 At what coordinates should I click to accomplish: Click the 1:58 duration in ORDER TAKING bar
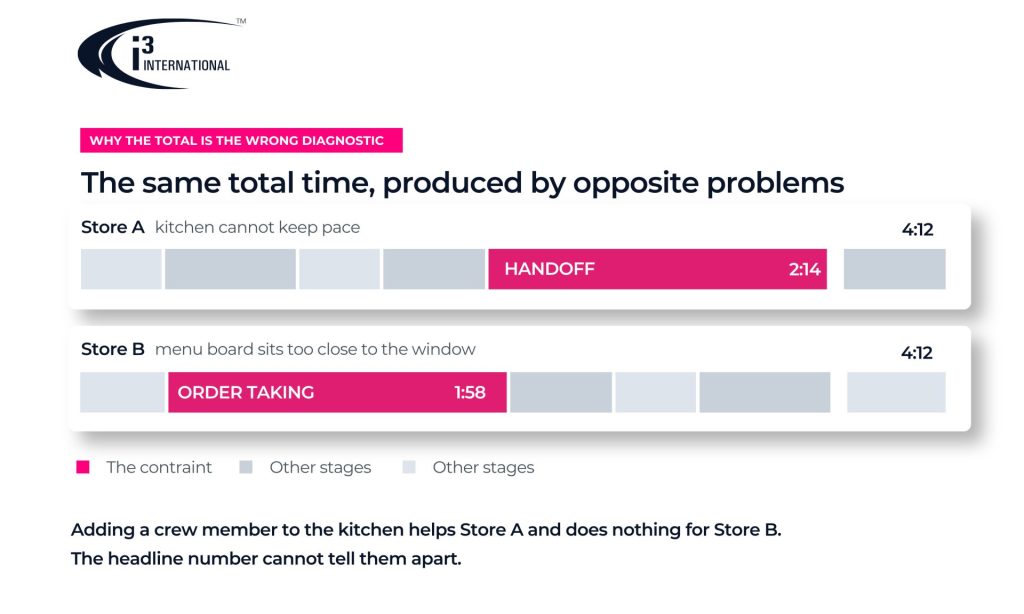point(470,393)
